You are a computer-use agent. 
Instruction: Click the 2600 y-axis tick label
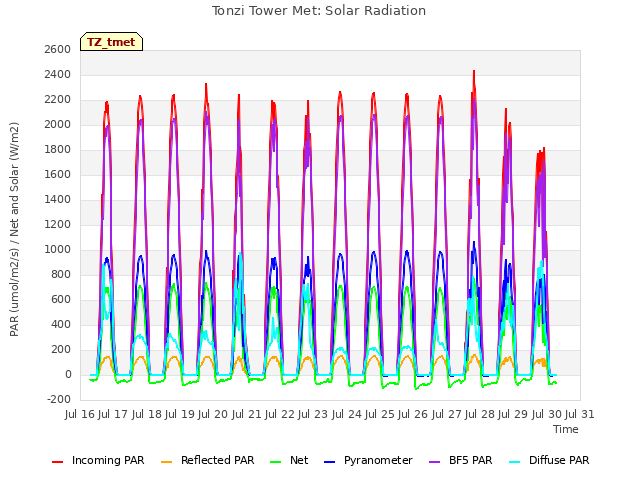coord(58,49)
